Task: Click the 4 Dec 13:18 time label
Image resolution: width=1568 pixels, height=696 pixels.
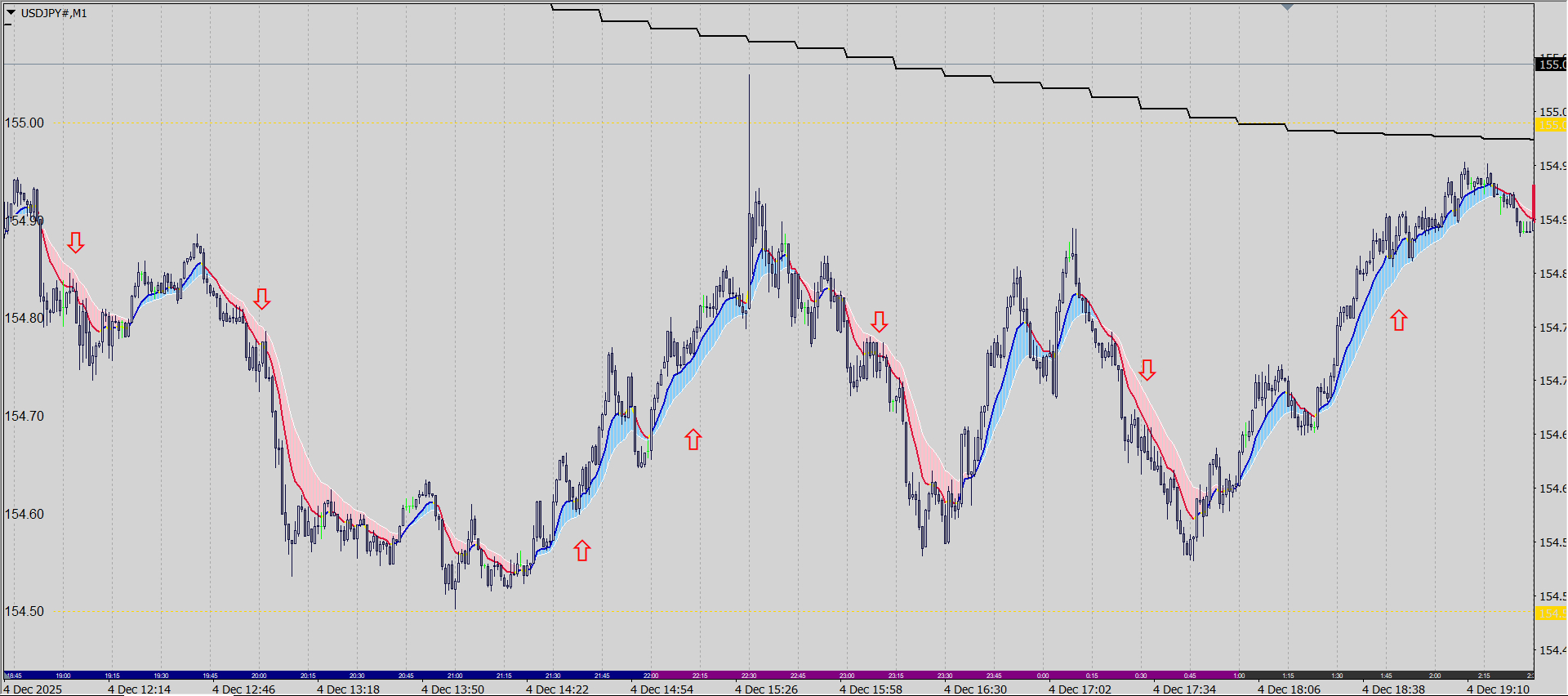Action: point(348,689)
